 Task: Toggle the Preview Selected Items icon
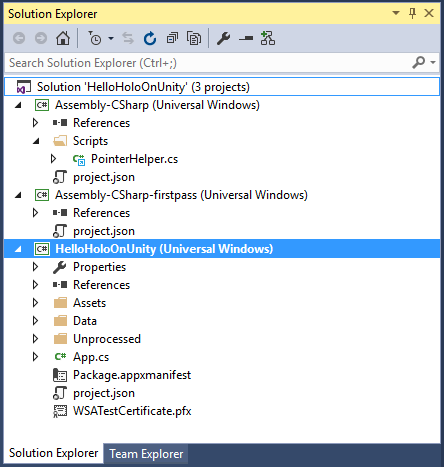246,39
